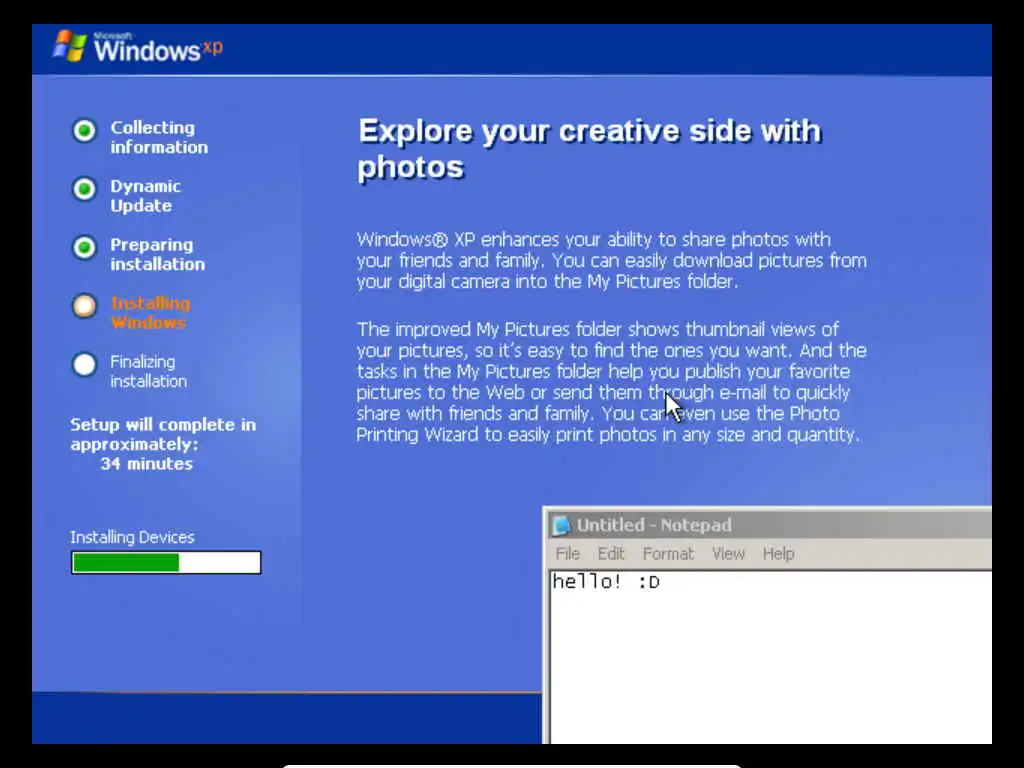Click the 'Explore your creative side with photos' heading
The width and height of the screenshot is (1024, 768).
[589, 149]
